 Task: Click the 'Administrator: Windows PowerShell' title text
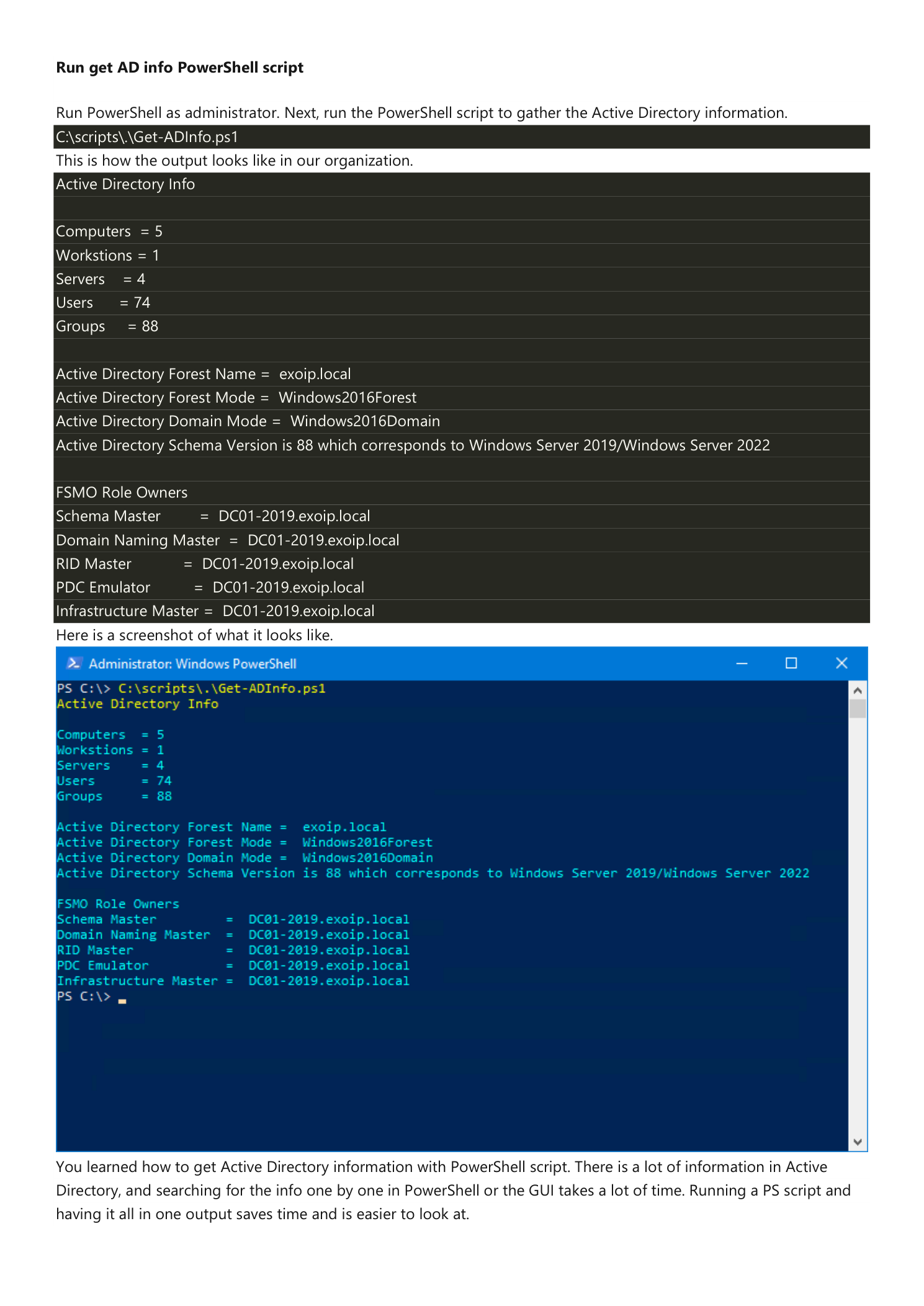192,664
